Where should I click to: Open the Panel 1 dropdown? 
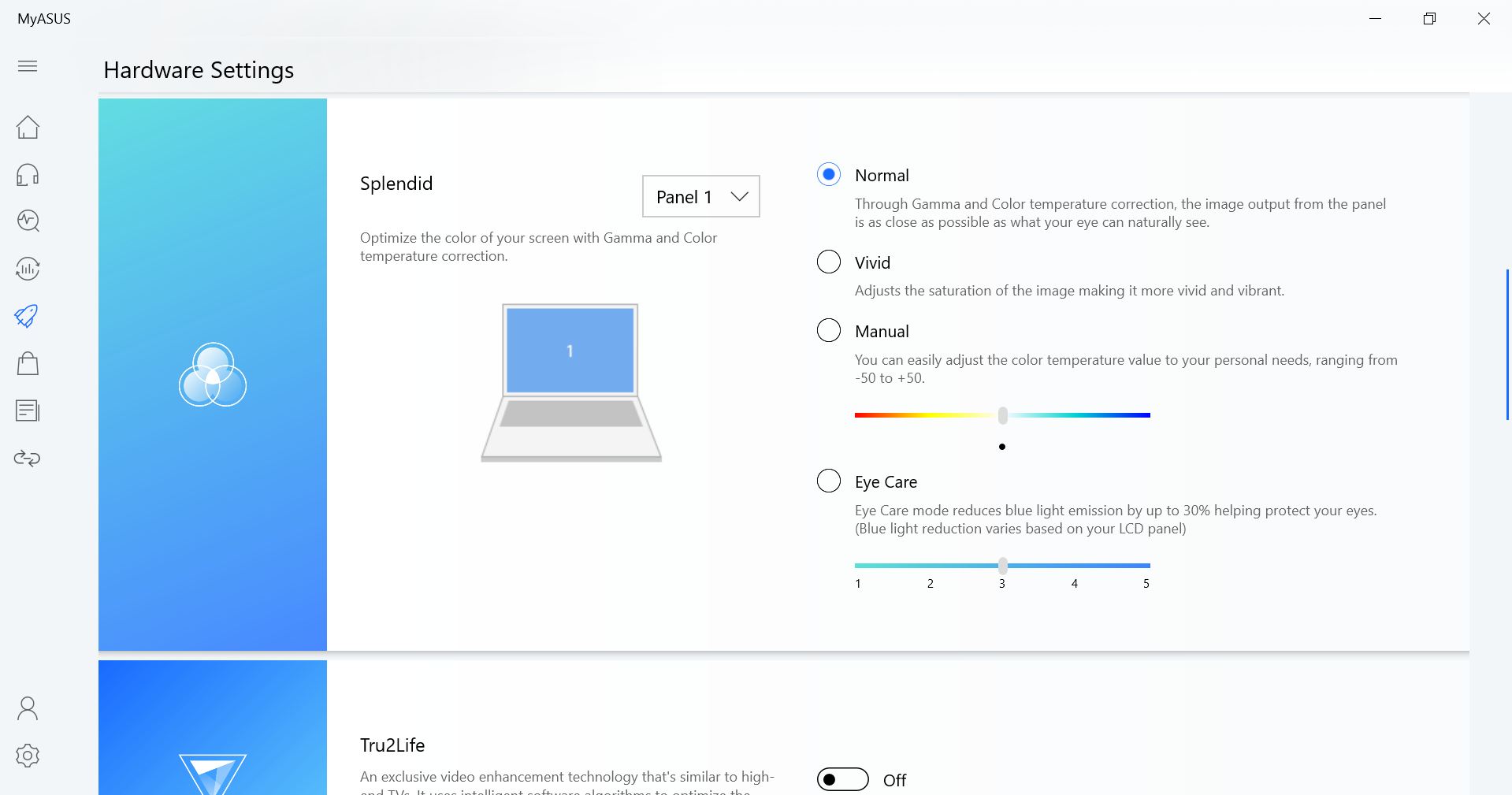pyautogui.click(x=701, y=196)
